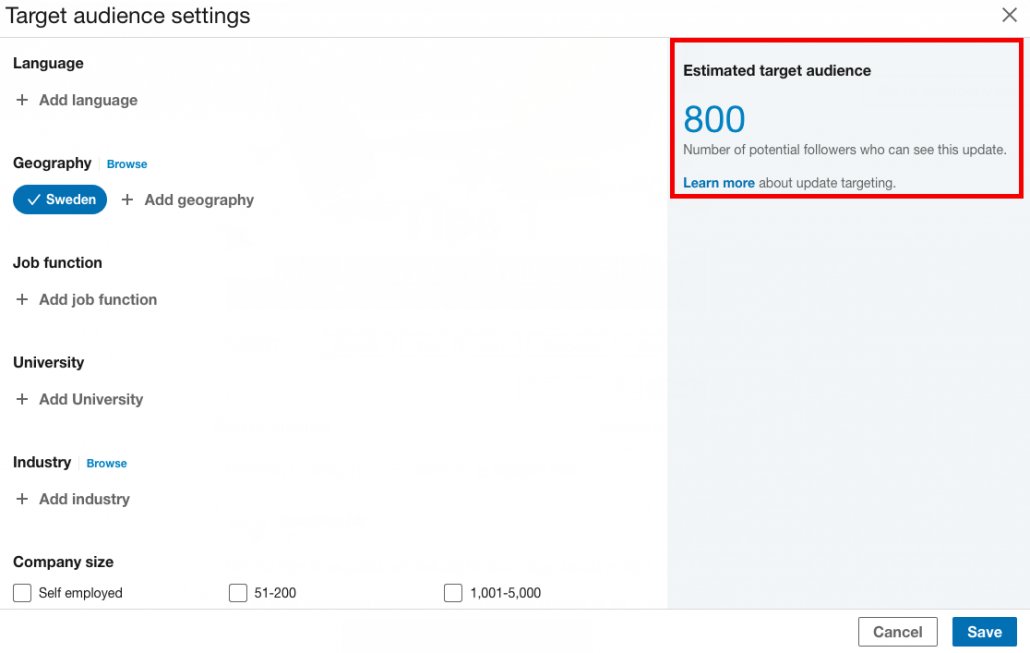Screen dimensions: 1030x653
Task: Browse geography options
Action: tap(127, 164)
